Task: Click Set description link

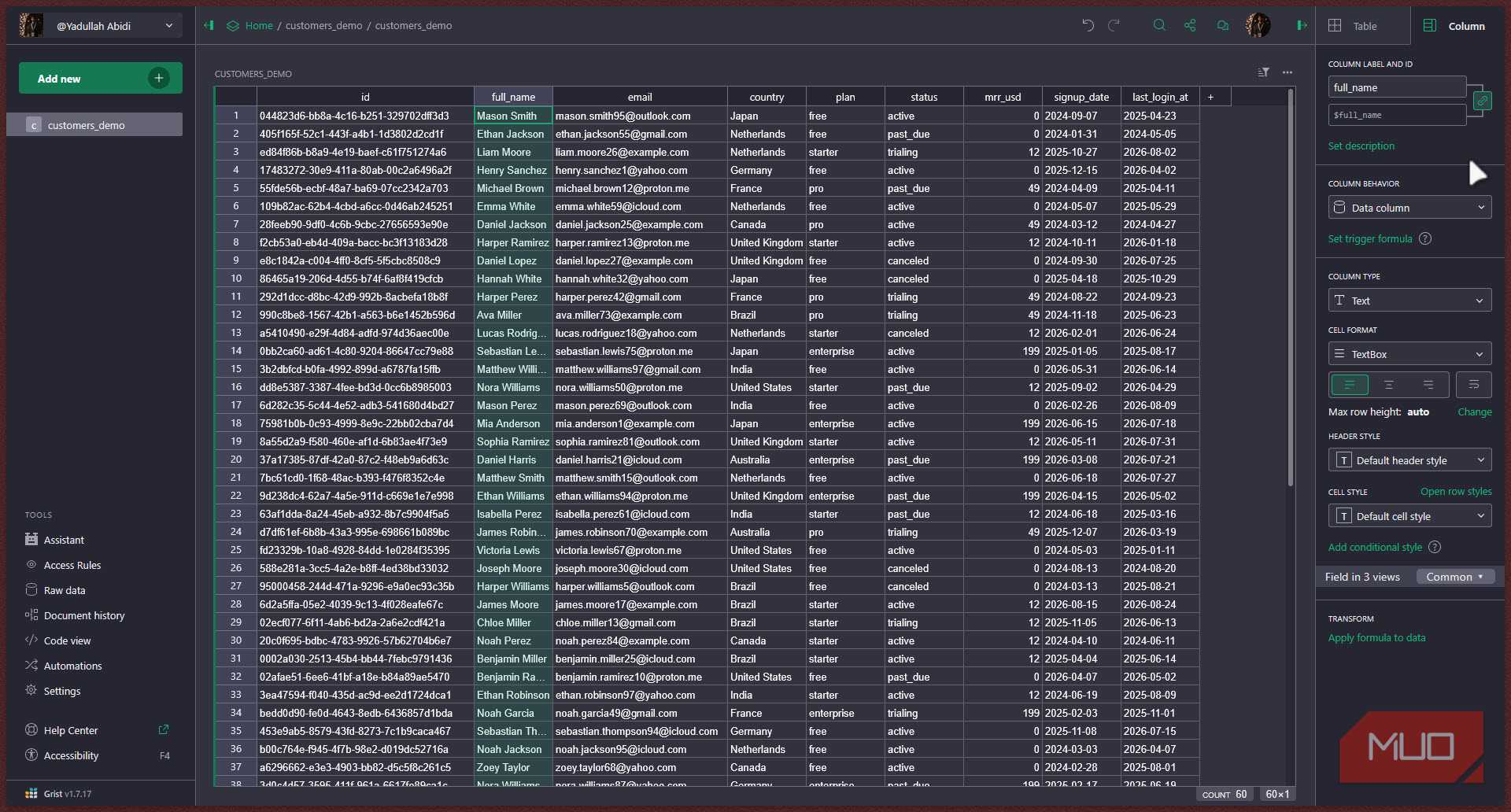Action: 1361,146
